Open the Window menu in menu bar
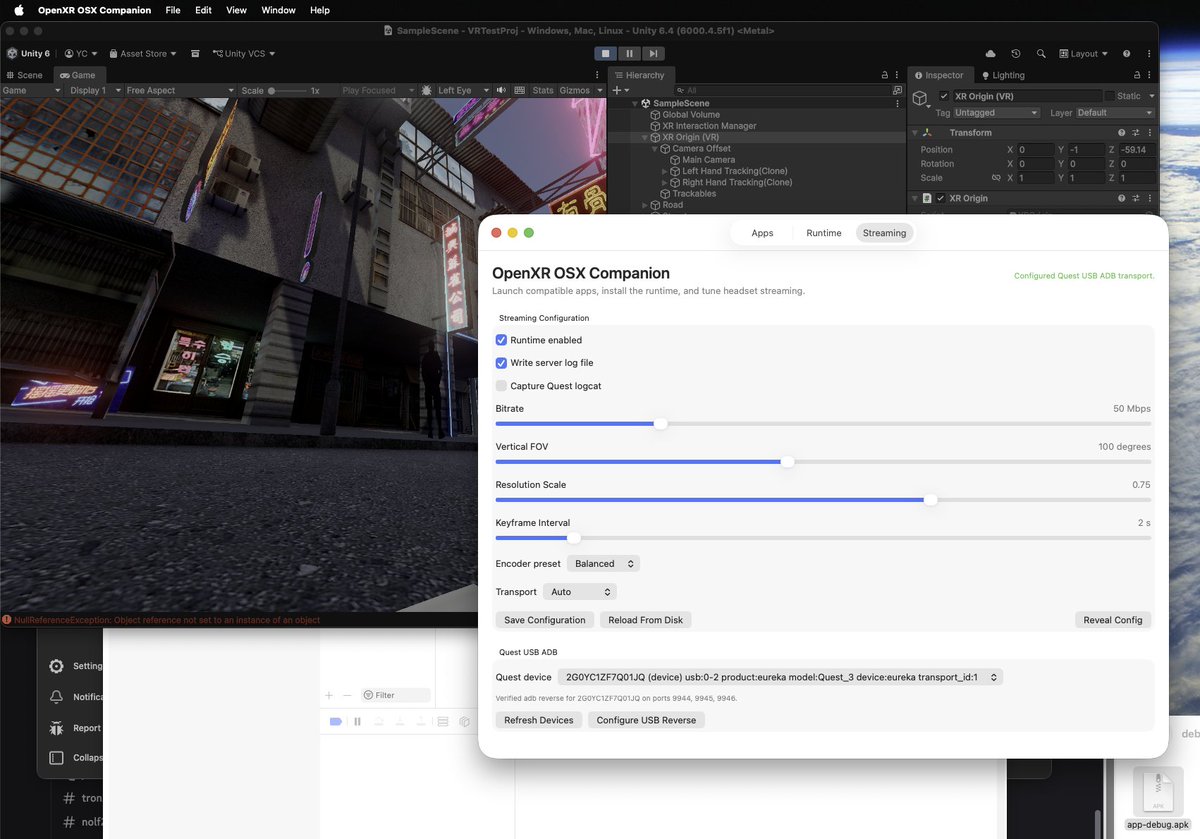 point(278,10)
